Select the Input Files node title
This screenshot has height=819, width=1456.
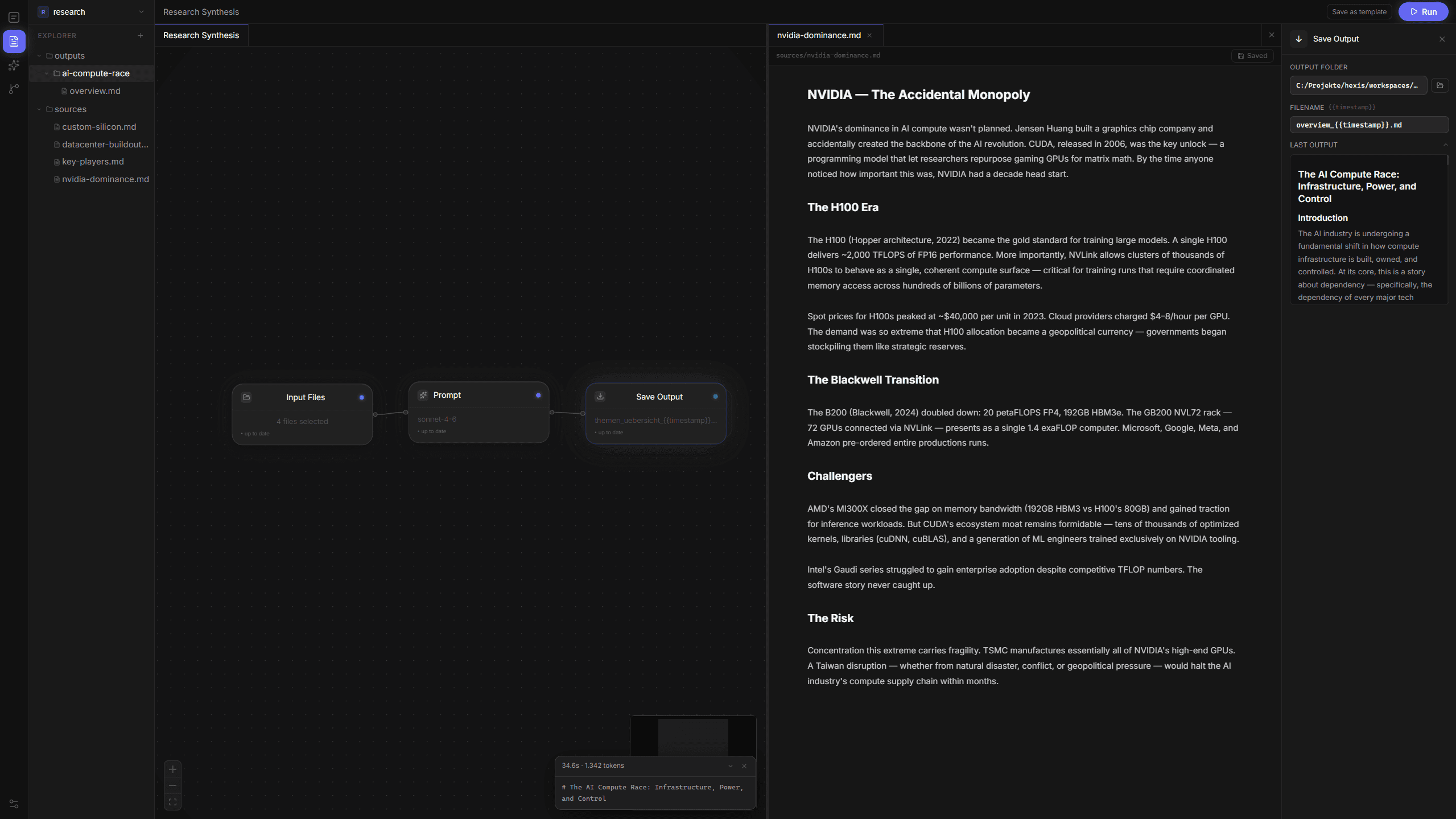click(306, 397)
